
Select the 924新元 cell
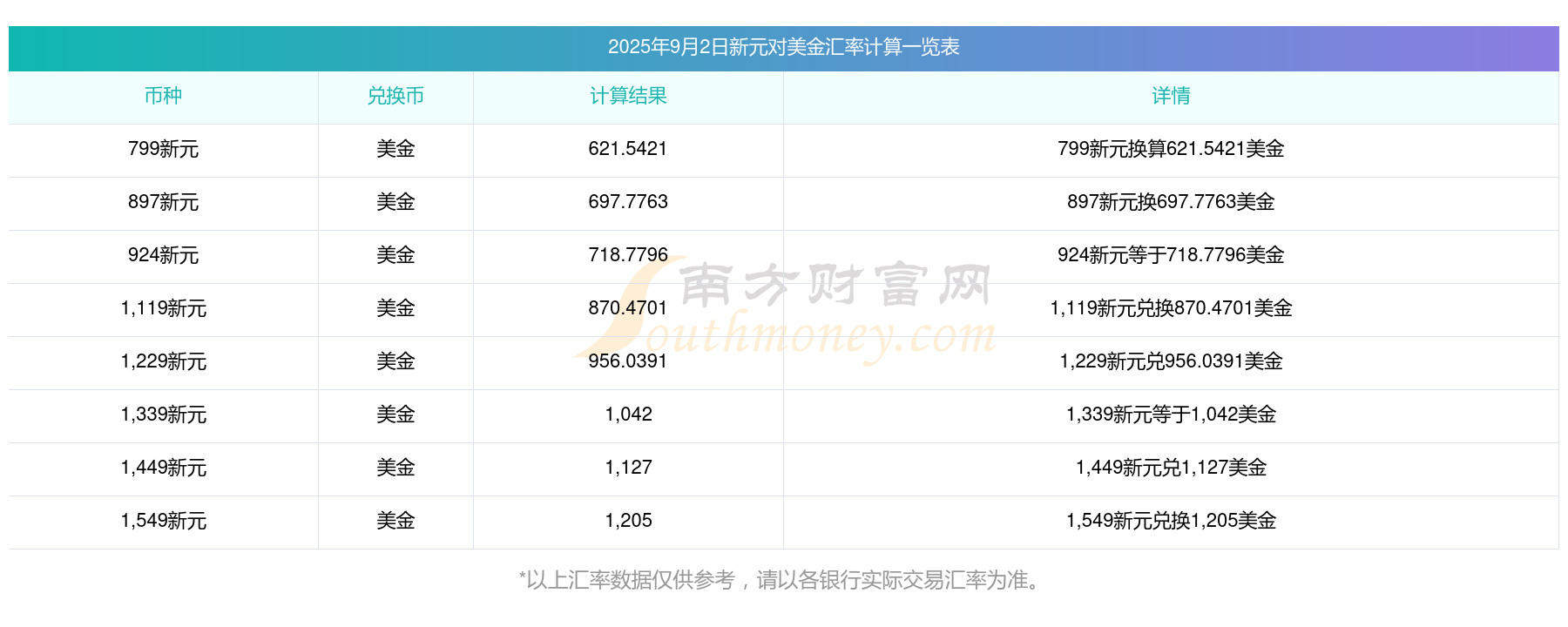(x=163, y=255)
